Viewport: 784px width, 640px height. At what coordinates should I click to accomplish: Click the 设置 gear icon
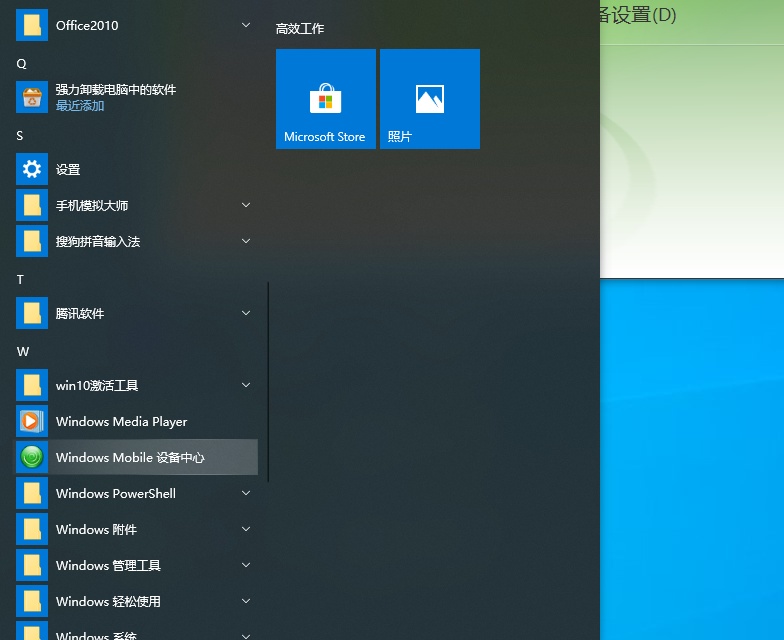coord(32,170)
